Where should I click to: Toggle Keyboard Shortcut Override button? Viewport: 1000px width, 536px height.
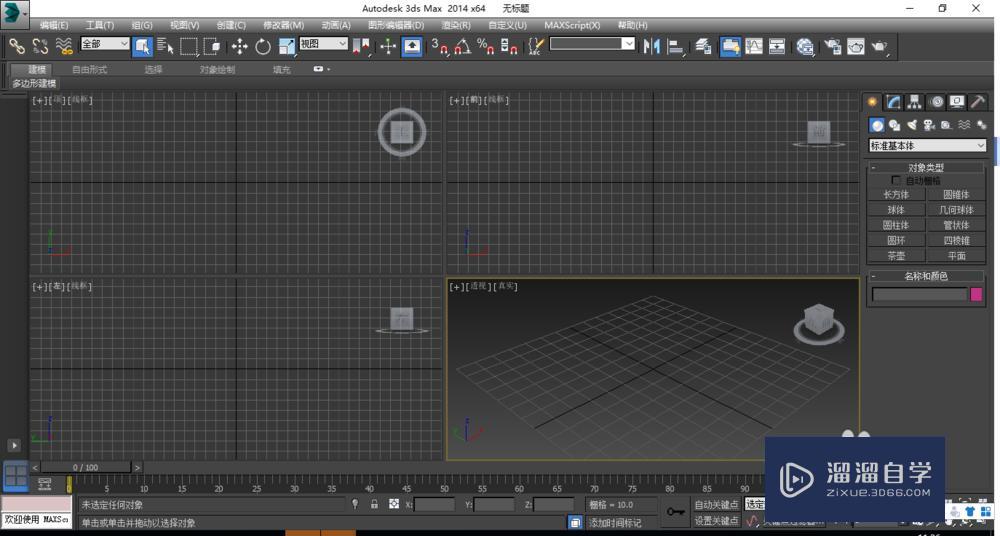click(x=411, y=46)
